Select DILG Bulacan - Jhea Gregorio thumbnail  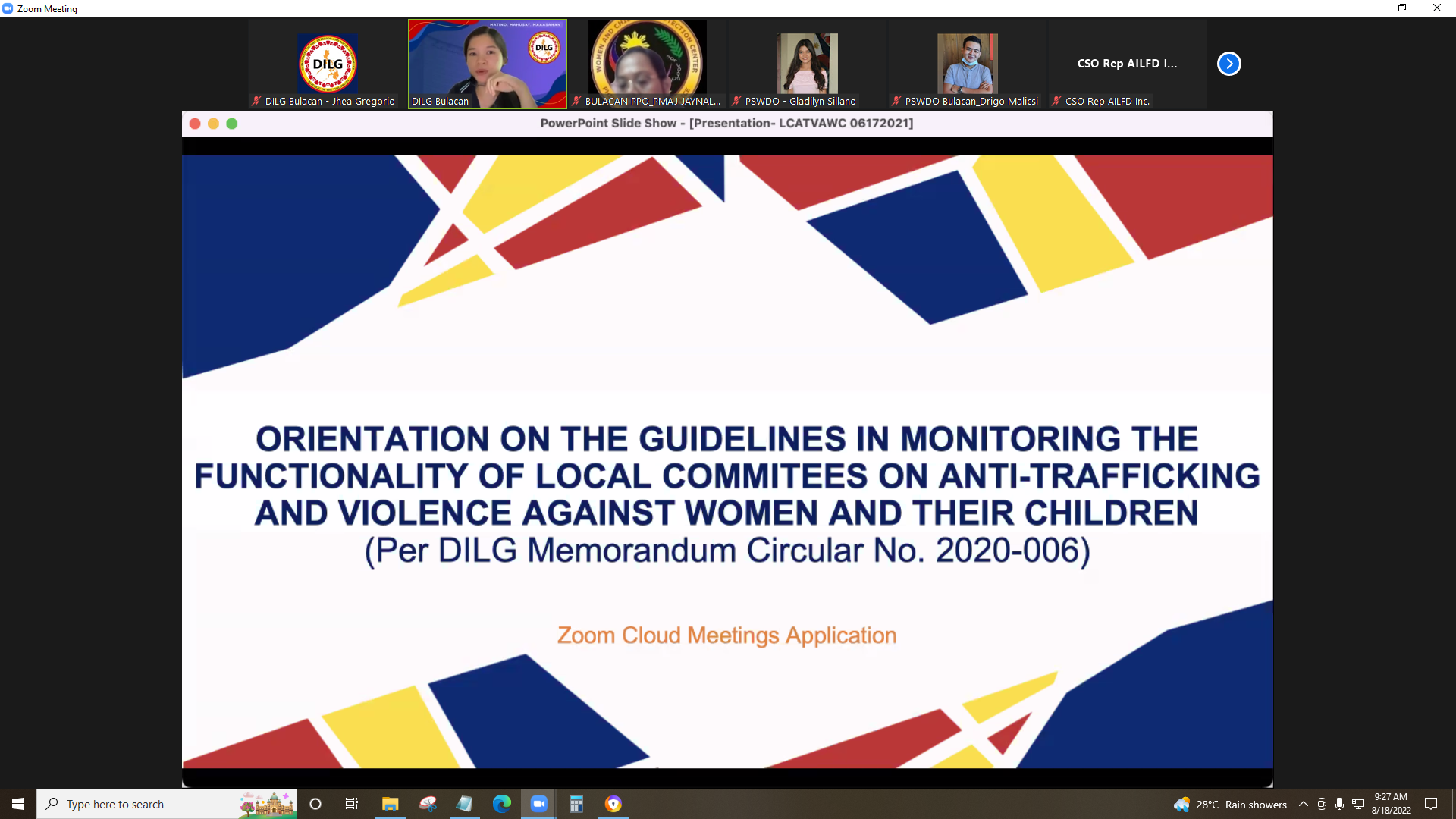328,64
